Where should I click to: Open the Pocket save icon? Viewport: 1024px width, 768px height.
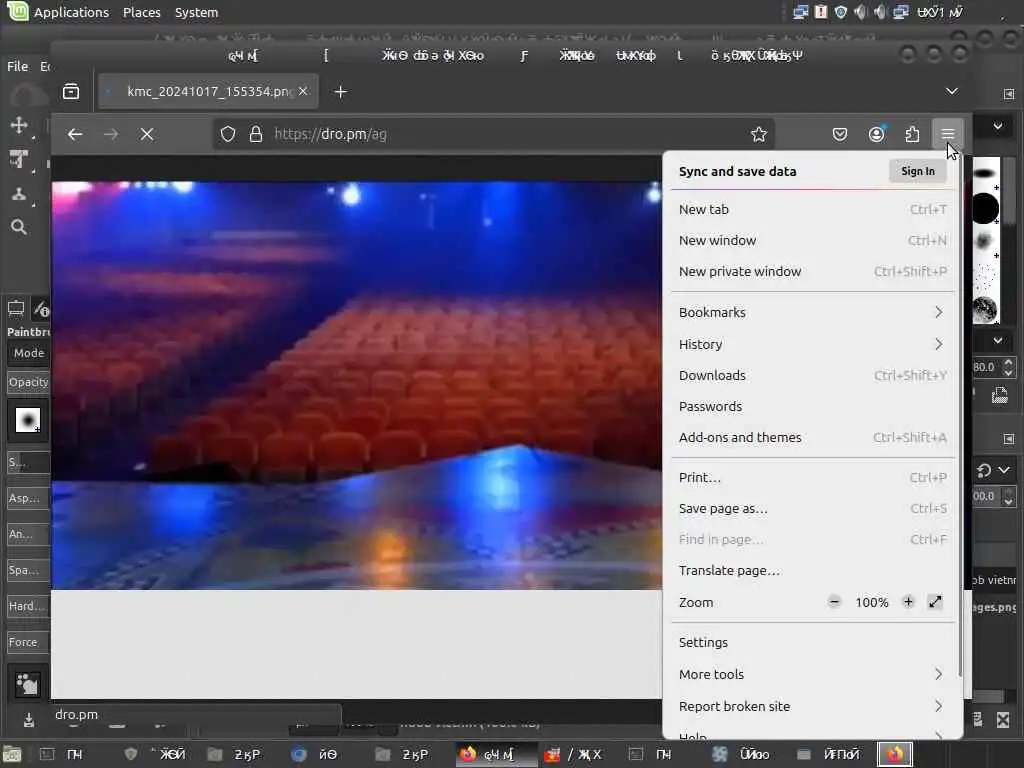840,134
